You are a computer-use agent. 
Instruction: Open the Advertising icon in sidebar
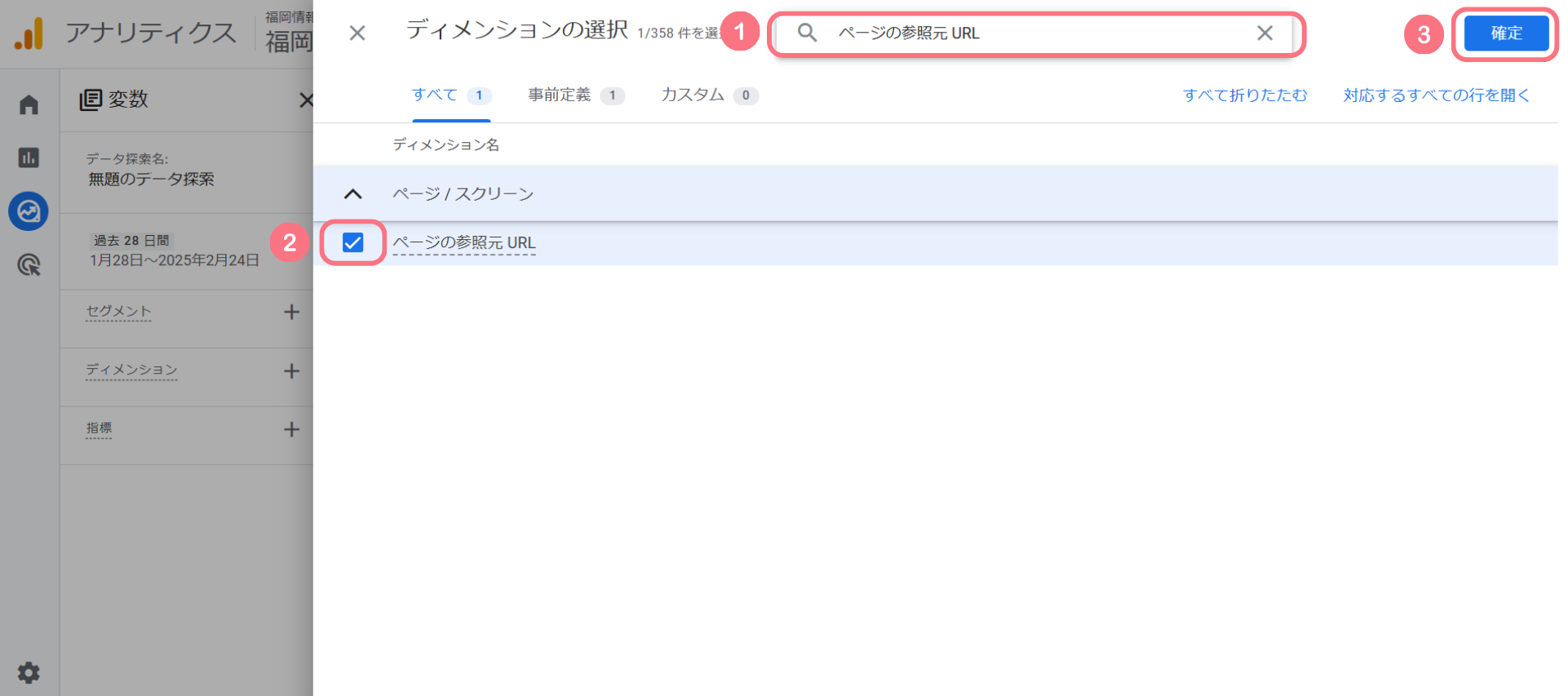(x=29, y=265)
